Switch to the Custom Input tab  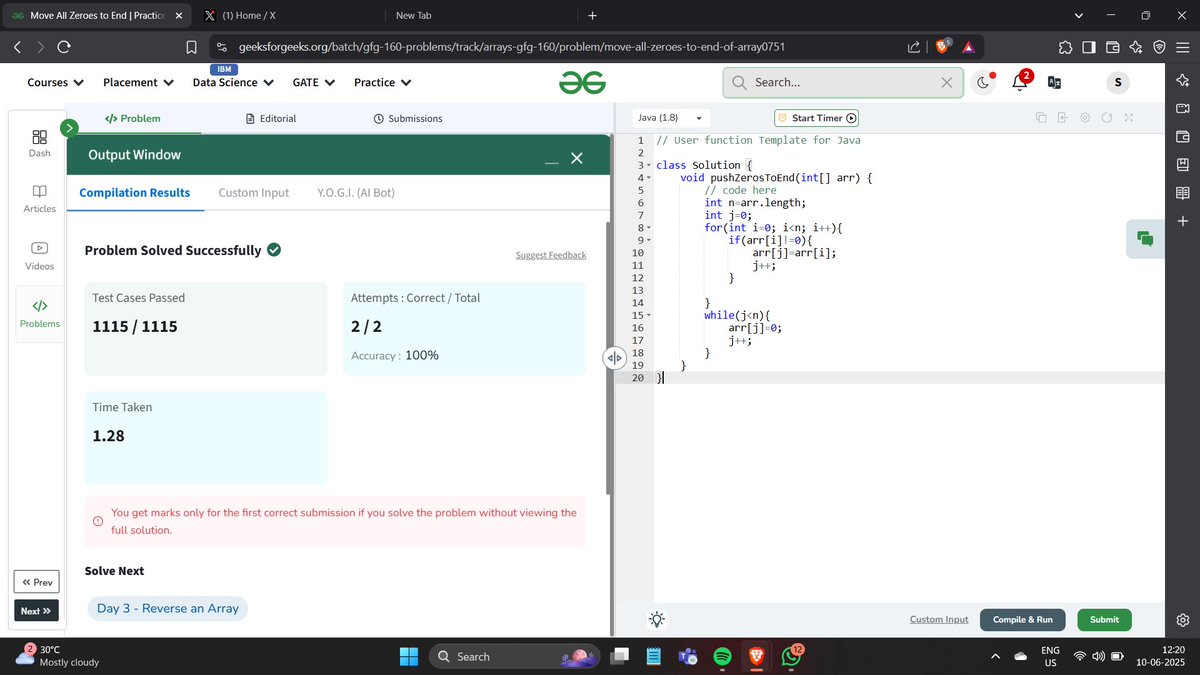tap(253, 192)
